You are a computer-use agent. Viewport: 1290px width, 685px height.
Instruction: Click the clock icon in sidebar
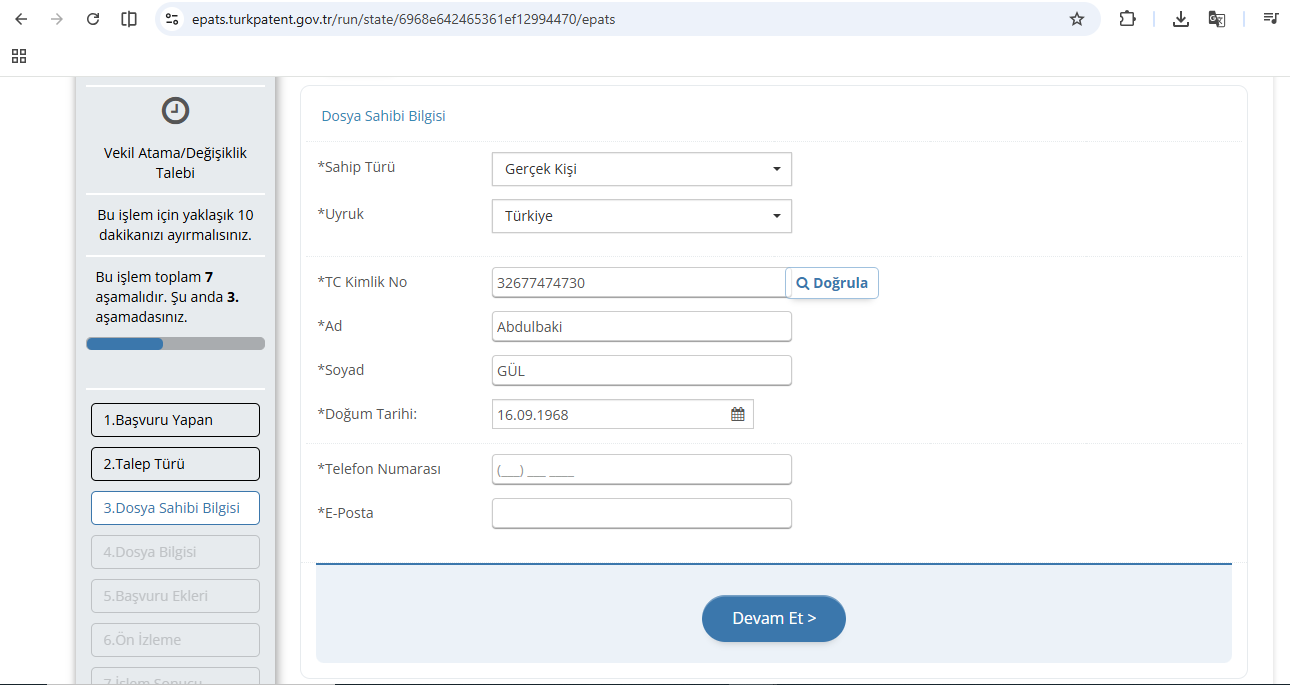point(175,111)
